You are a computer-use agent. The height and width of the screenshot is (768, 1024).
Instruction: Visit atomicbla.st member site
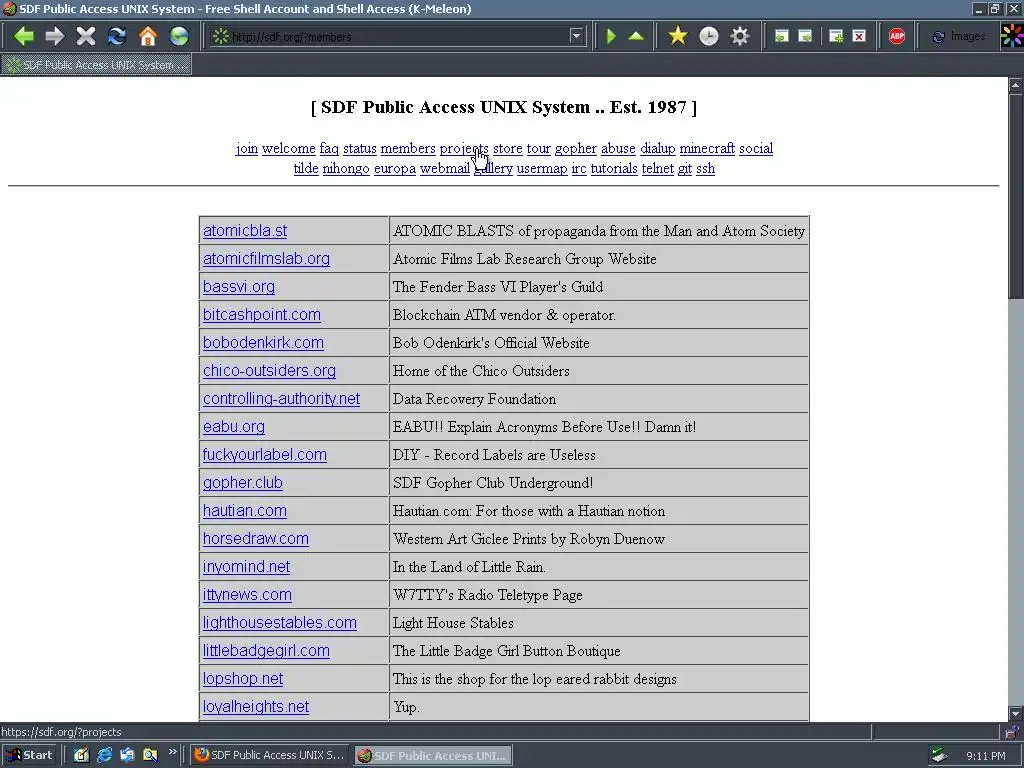point(245,231)
